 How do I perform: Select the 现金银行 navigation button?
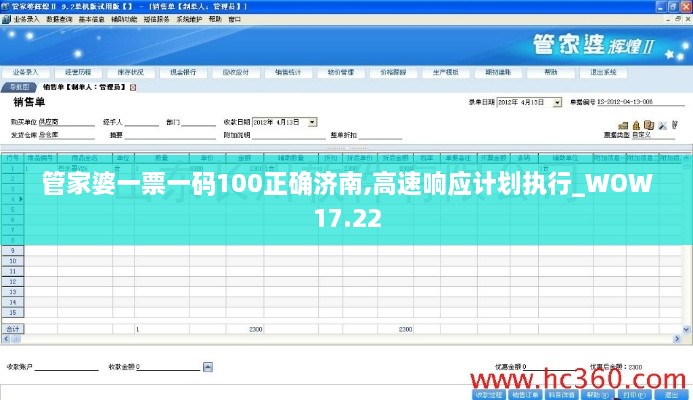click(x=183, y=73)
